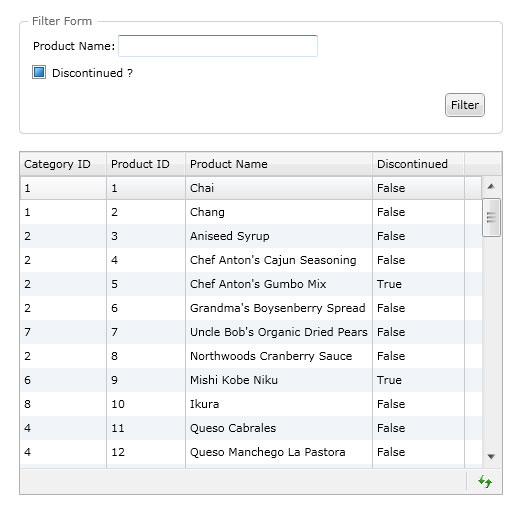The width and height of the screenshot is (524, 519).
Task: Click the scrollbar up arrow
Action: point(491,187)
